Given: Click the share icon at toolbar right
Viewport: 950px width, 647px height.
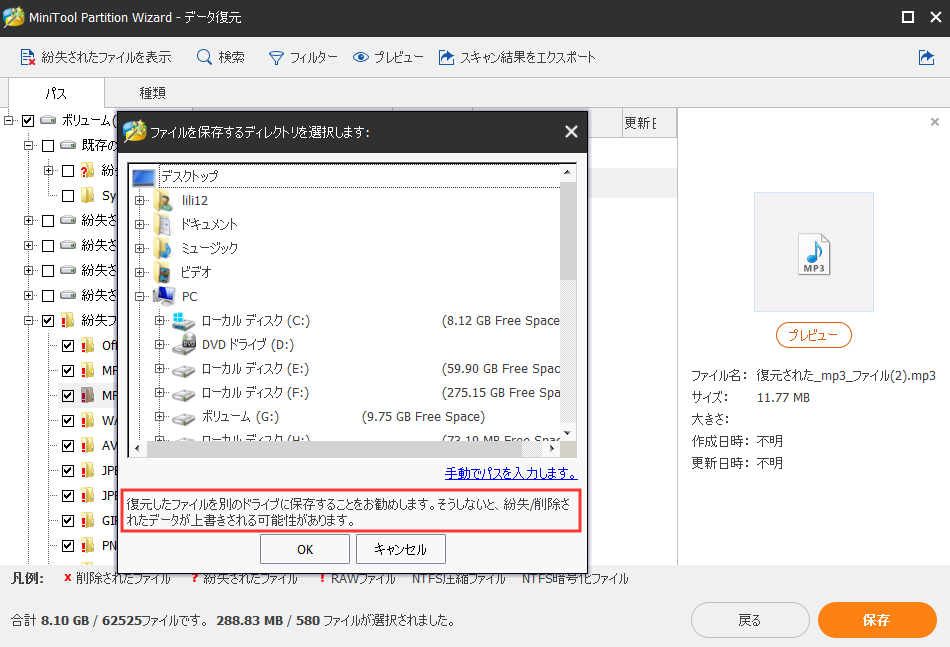Looking at the screenshot, I should [x=926, y=58].
